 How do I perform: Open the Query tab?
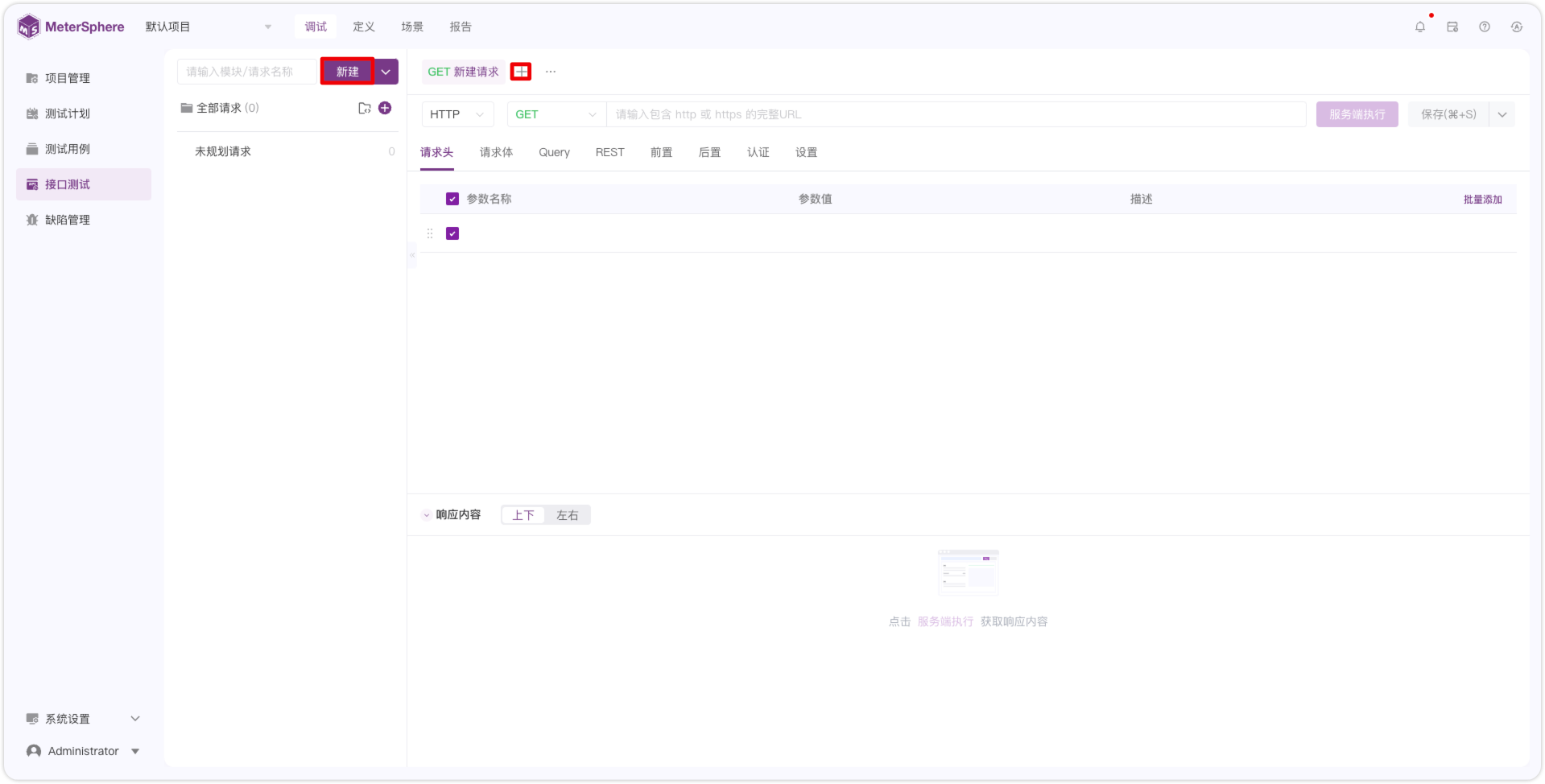coord(554,152)
